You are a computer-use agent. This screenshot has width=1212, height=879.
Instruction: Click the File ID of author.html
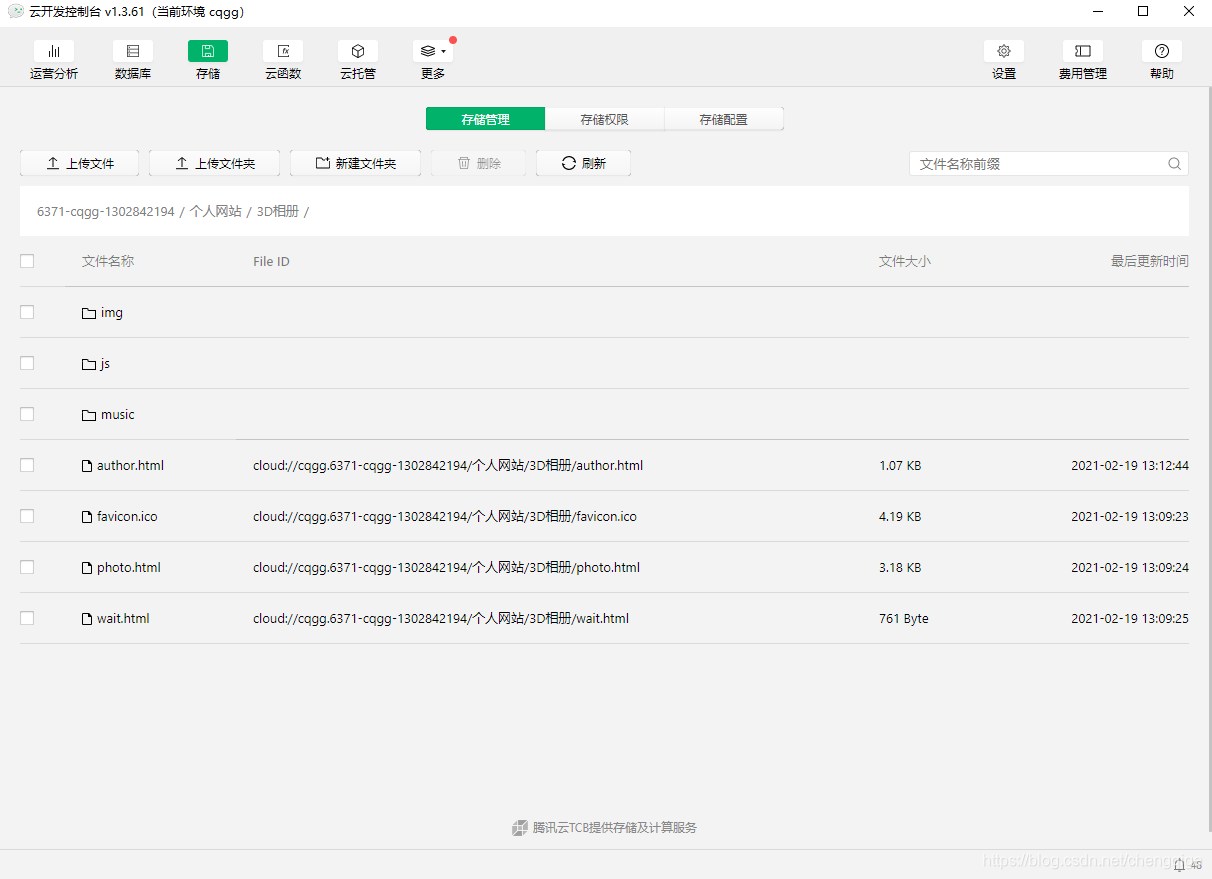[448, 466]
